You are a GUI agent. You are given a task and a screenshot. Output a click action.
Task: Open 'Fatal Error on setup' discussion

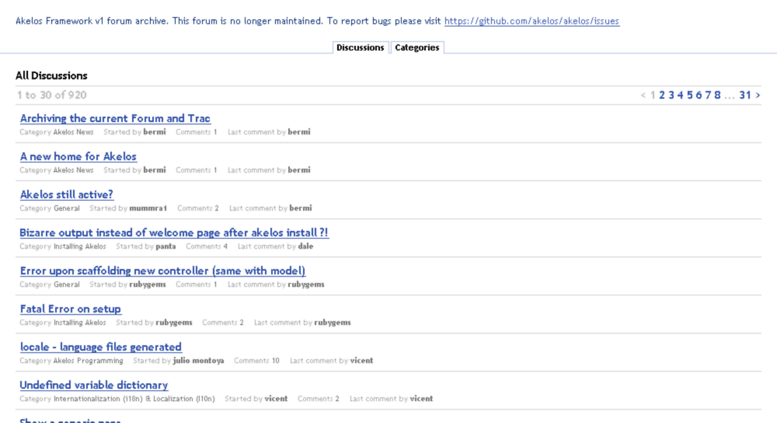(x=70, y=309)
